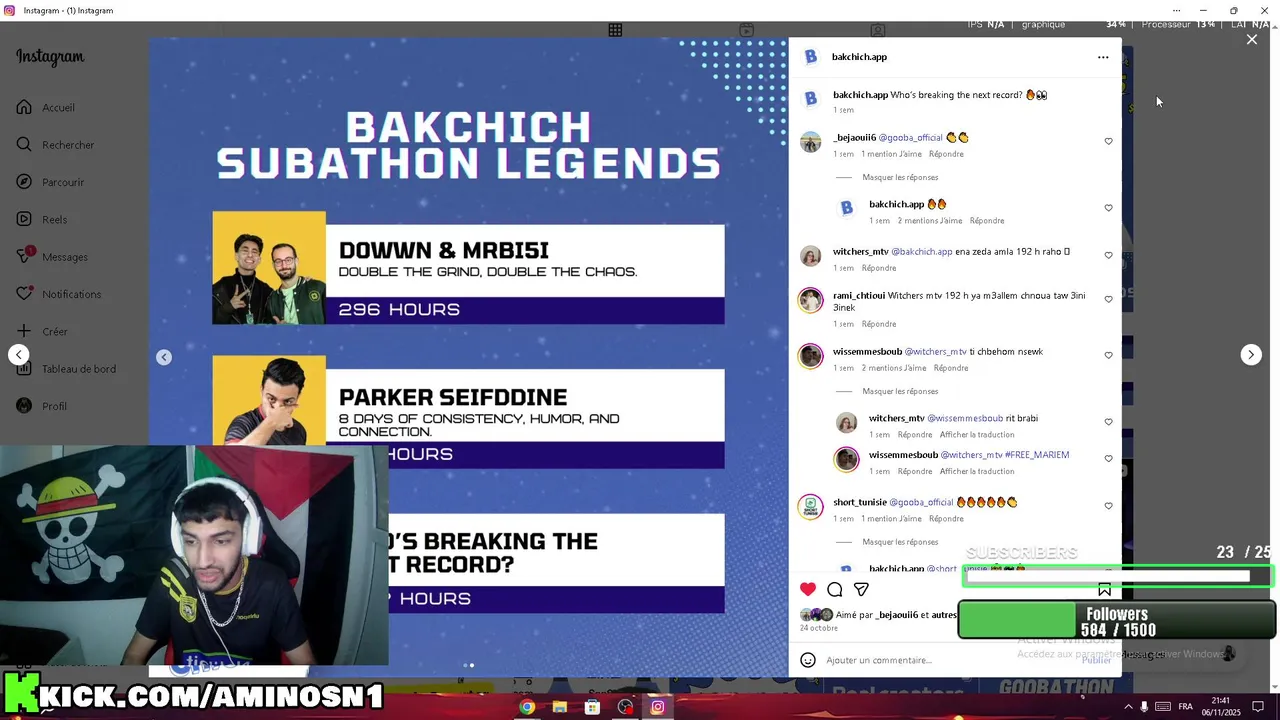Open the bakchich.app avatar in the post header
The image size is (1280, 720).
click(x=811, y=57)
